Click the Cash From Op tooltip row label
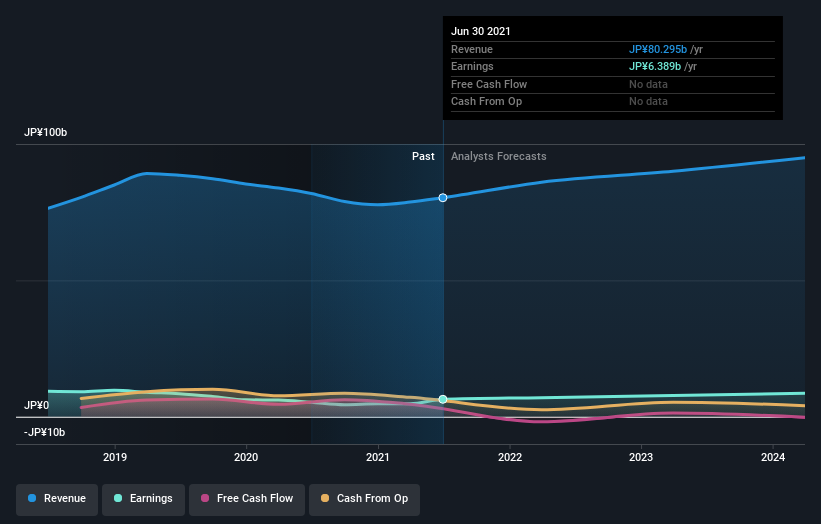The height and width of the screenshot is (524, 821). click(x=486, y=102)
